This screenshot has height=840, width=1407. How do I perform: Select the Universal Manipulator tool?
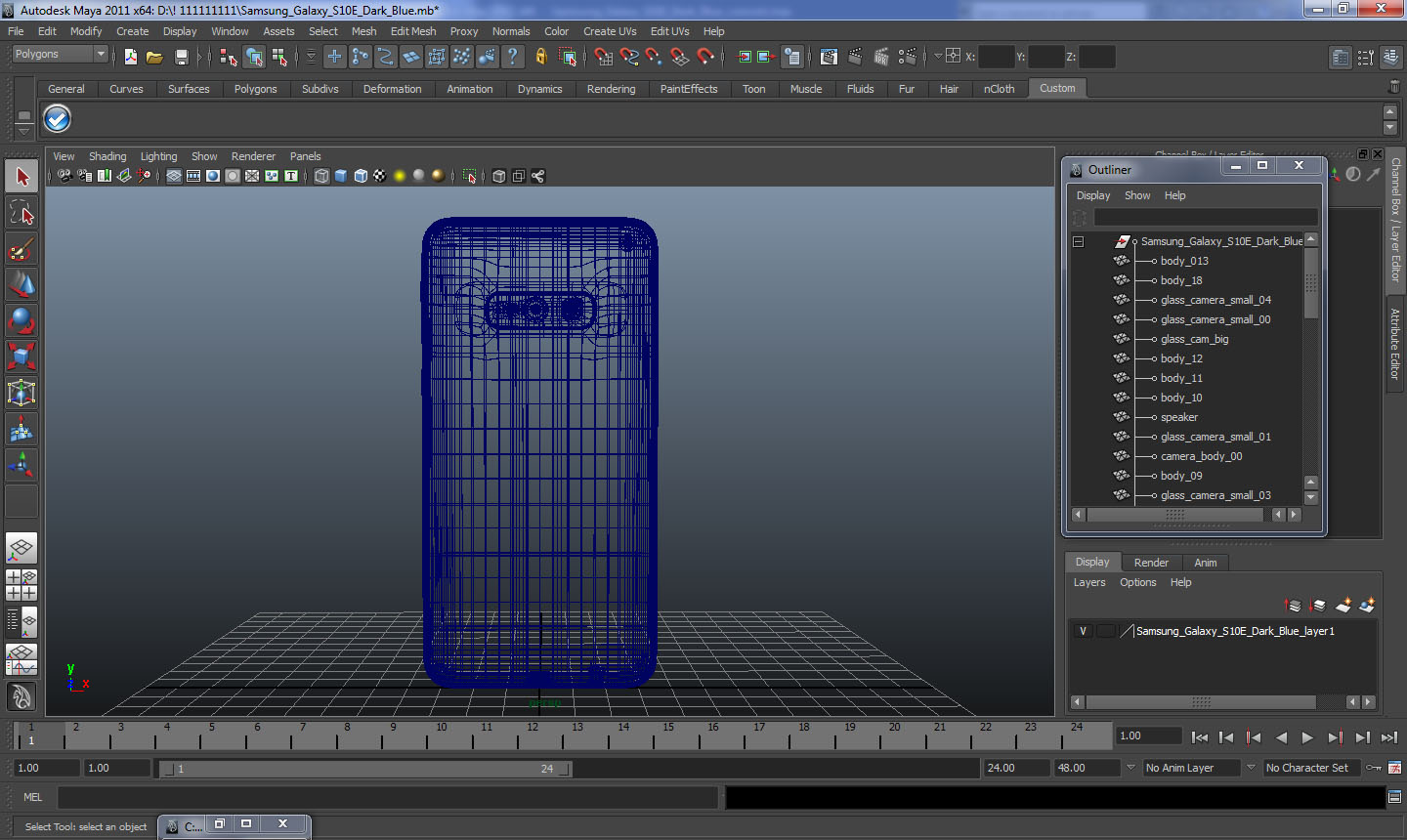tap(21, 393)
